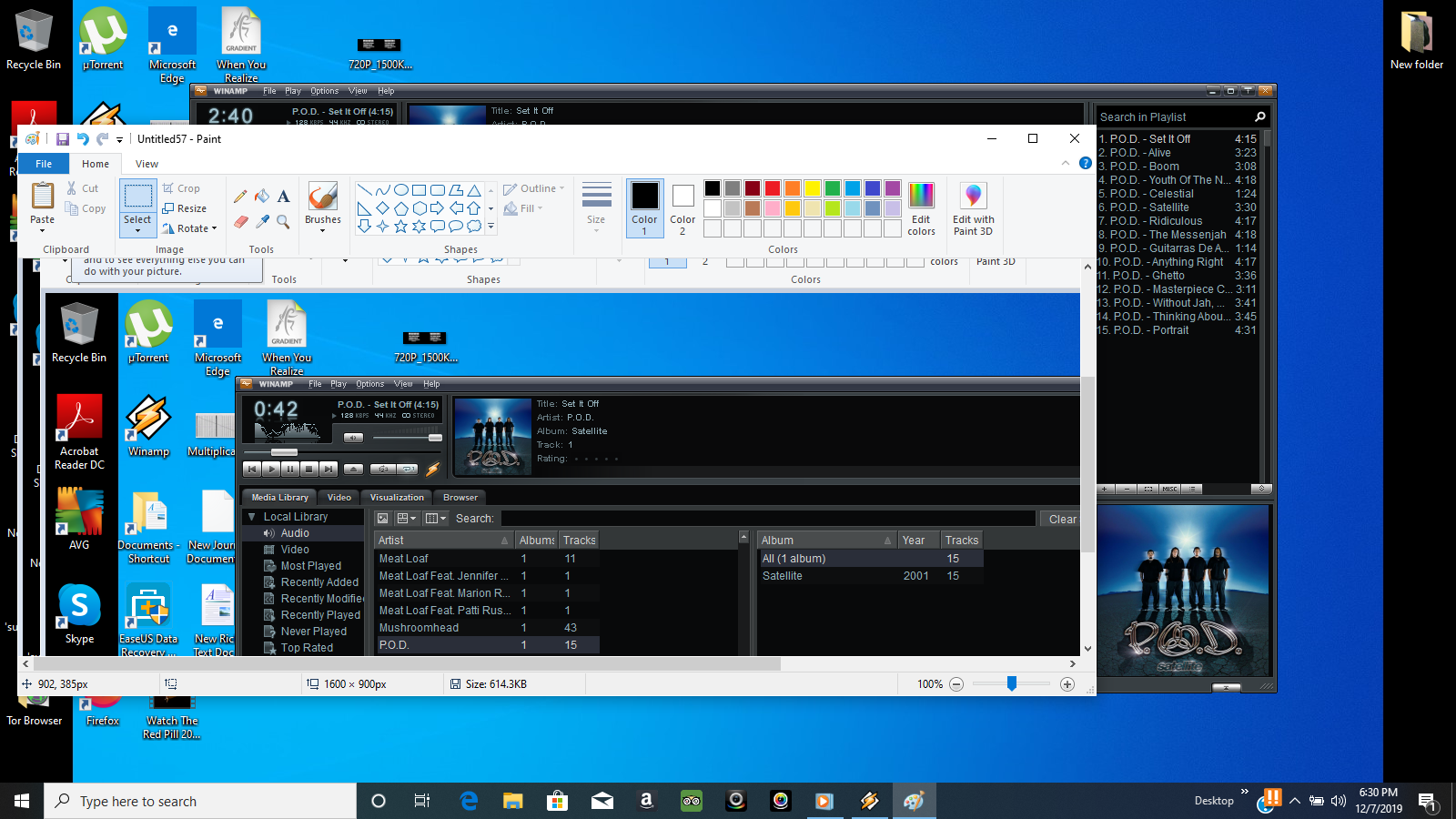The width and height of the screenshot is (1456, 819).
Task: Click the Cut button
Action: coord(82,188)
